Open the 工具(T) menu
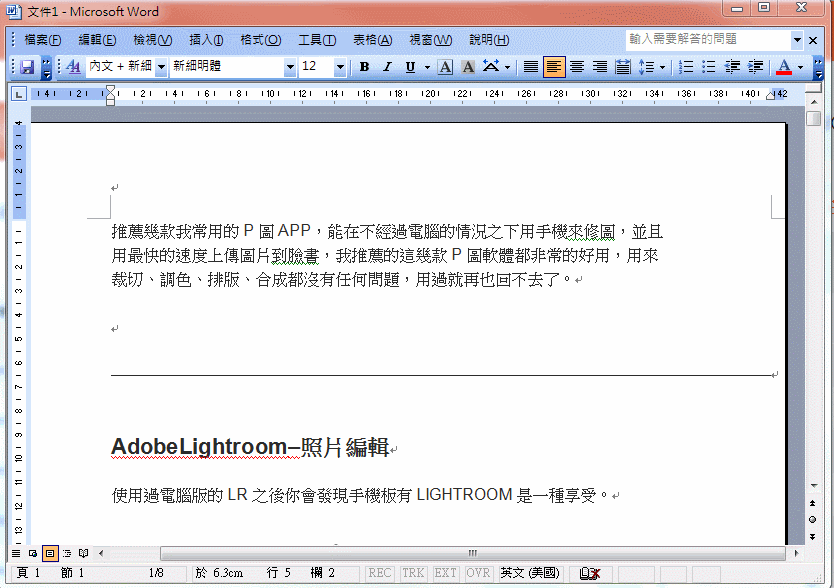This screenshot has width=834, height=588. click(x=317, y=40)
